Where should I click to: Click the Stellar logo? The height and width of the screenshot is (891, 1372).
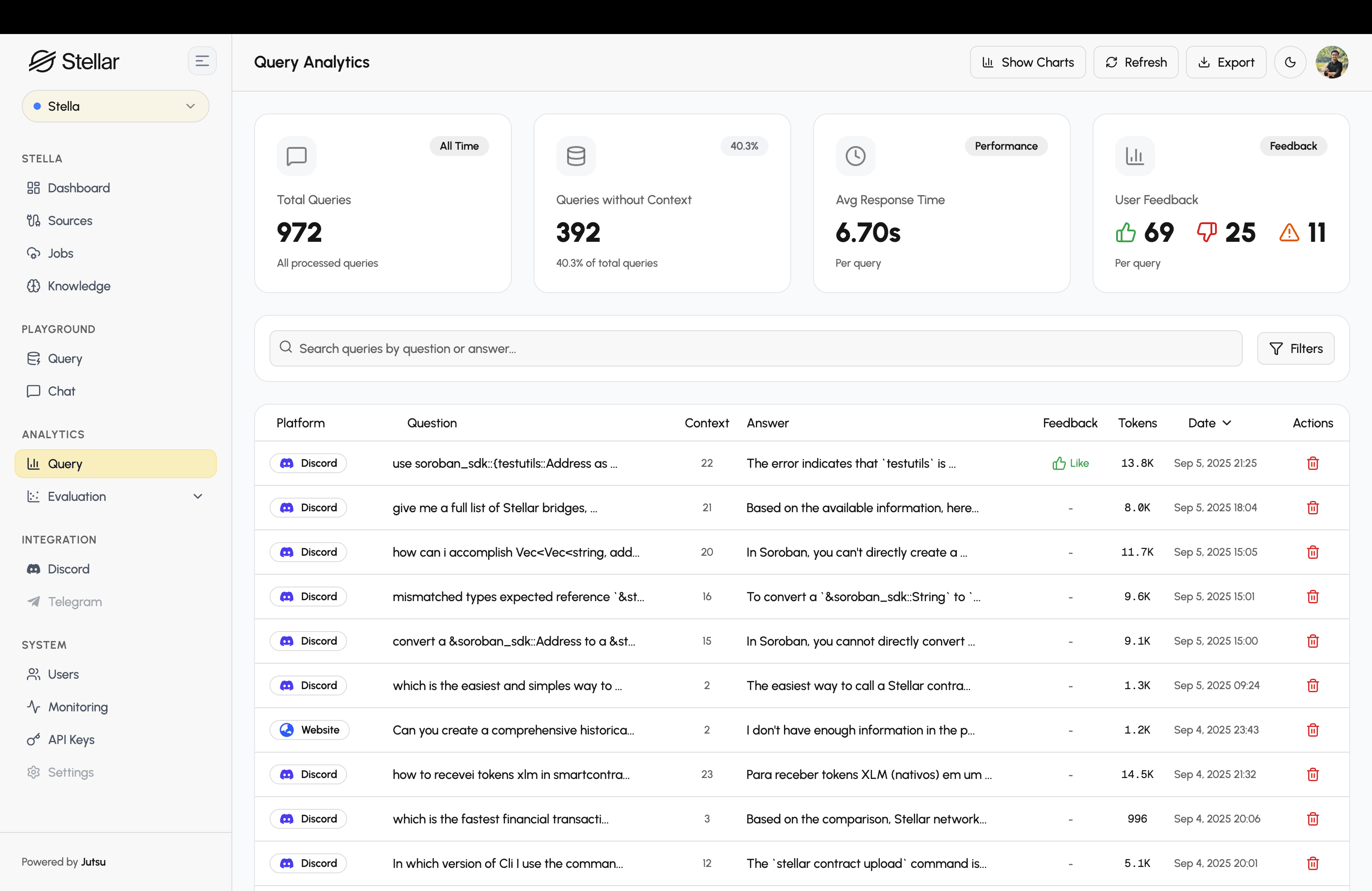[74, 61]
